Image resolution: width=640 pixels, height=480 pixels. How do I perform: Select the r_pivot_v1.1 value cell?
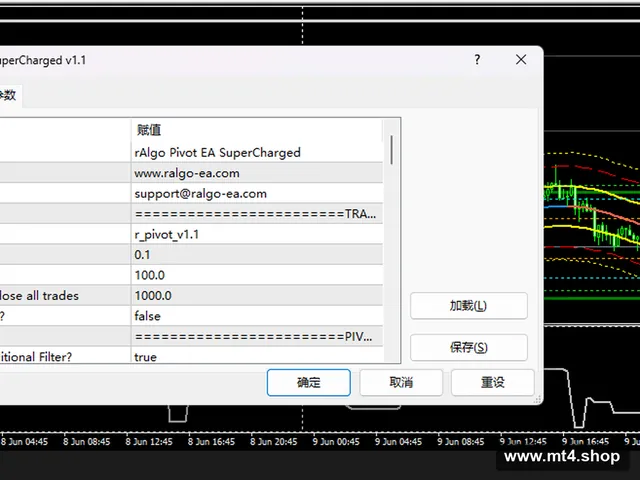tap(257, 234)
